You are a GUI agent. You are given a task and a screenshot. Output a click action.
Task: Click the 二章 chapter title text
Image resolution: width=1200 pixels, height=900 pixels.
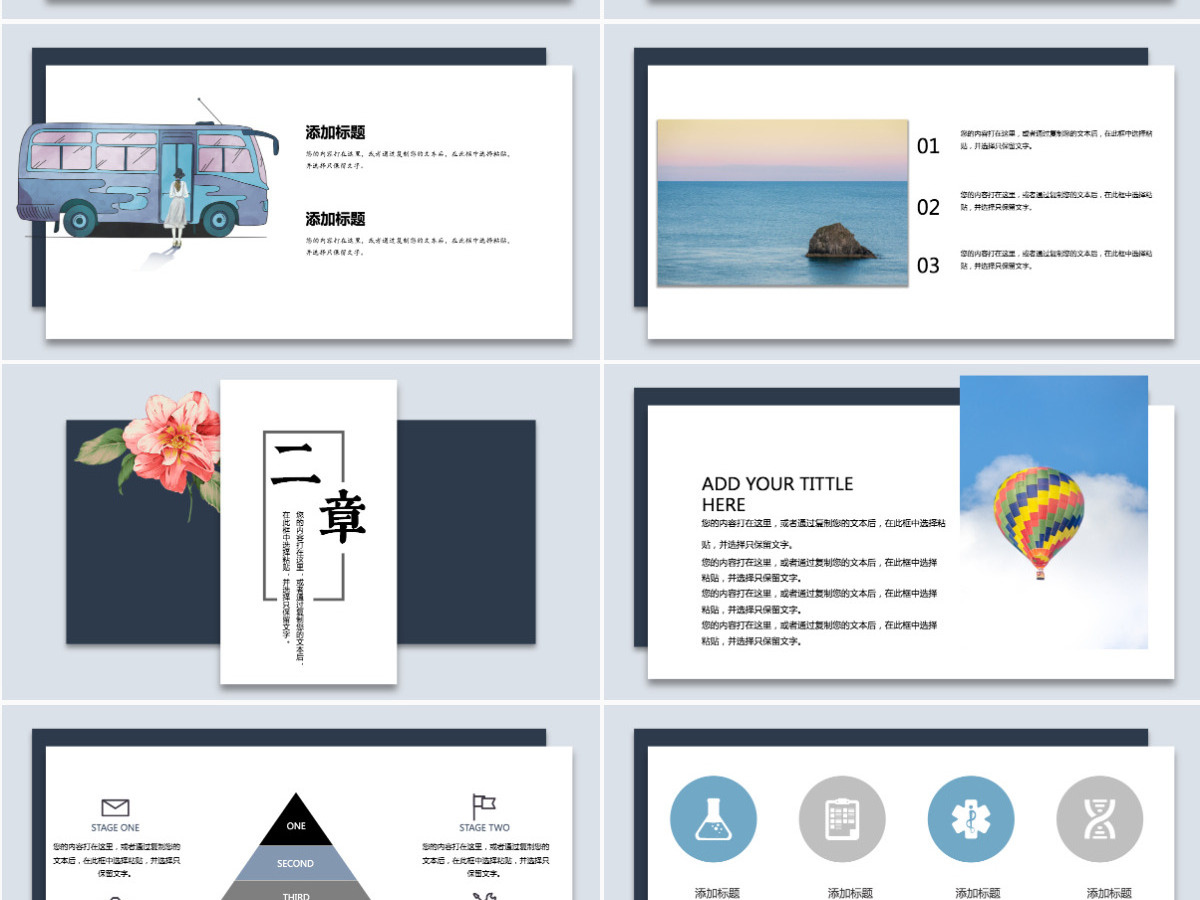[318, 492]
